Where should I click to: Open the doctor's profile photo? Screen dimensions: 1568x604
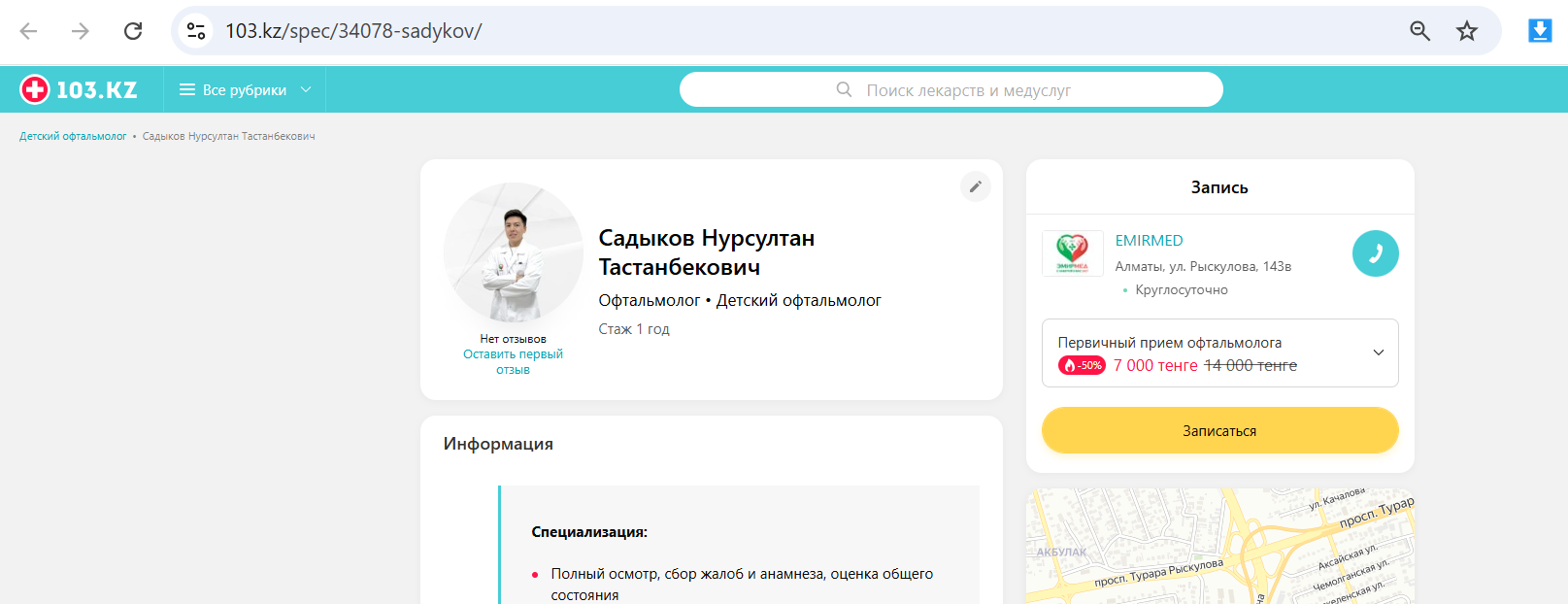tap(514, 252)
